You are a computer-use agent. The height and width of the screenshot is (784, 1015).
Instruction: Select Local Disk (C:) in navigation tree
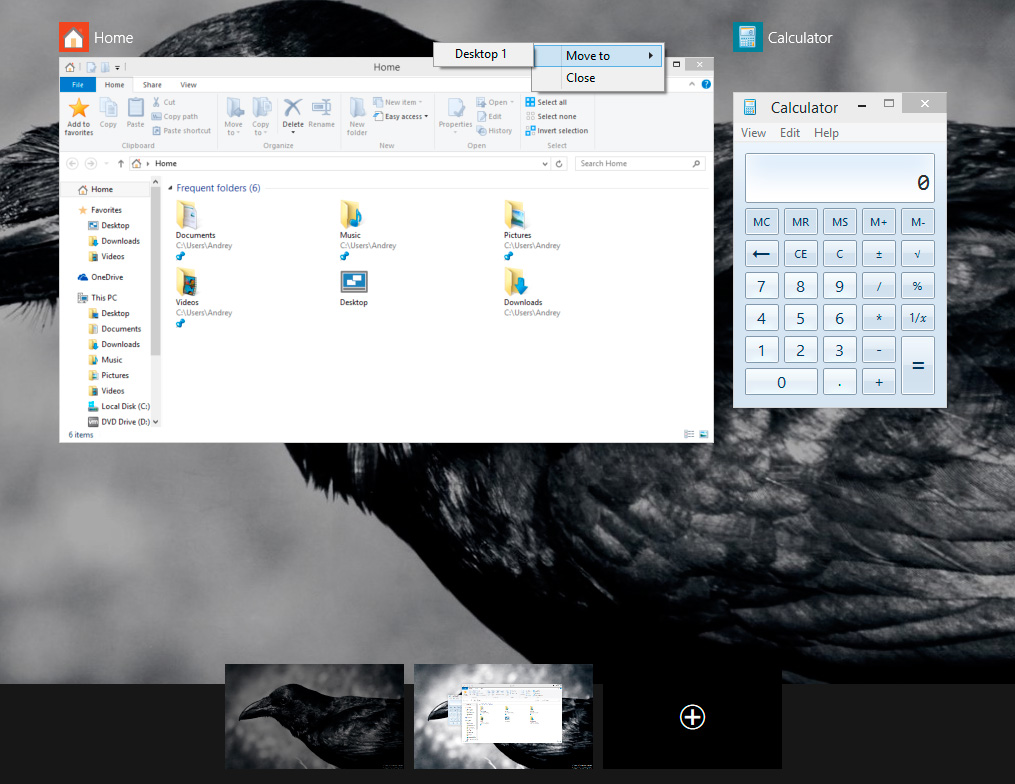pyautogui.click(x=125, y=406)
